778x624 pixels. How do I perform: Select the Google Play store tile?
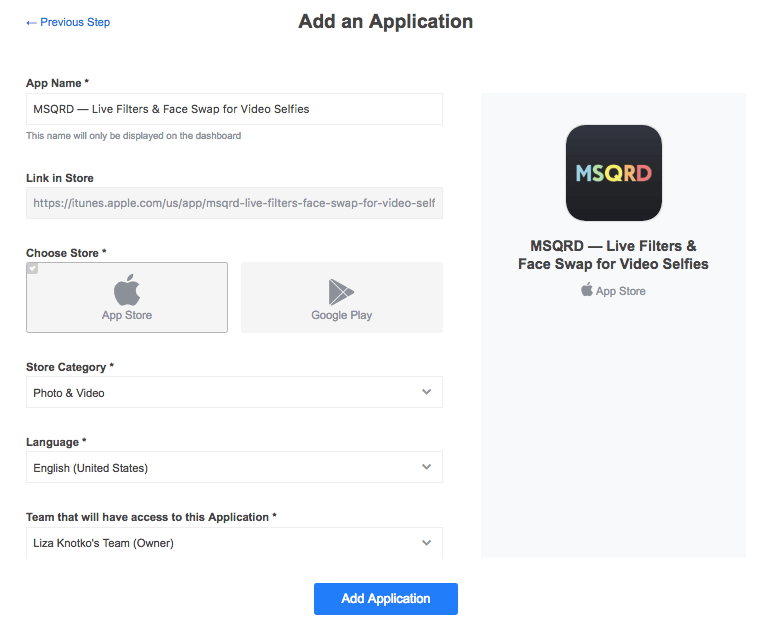[x=342, y=297]
